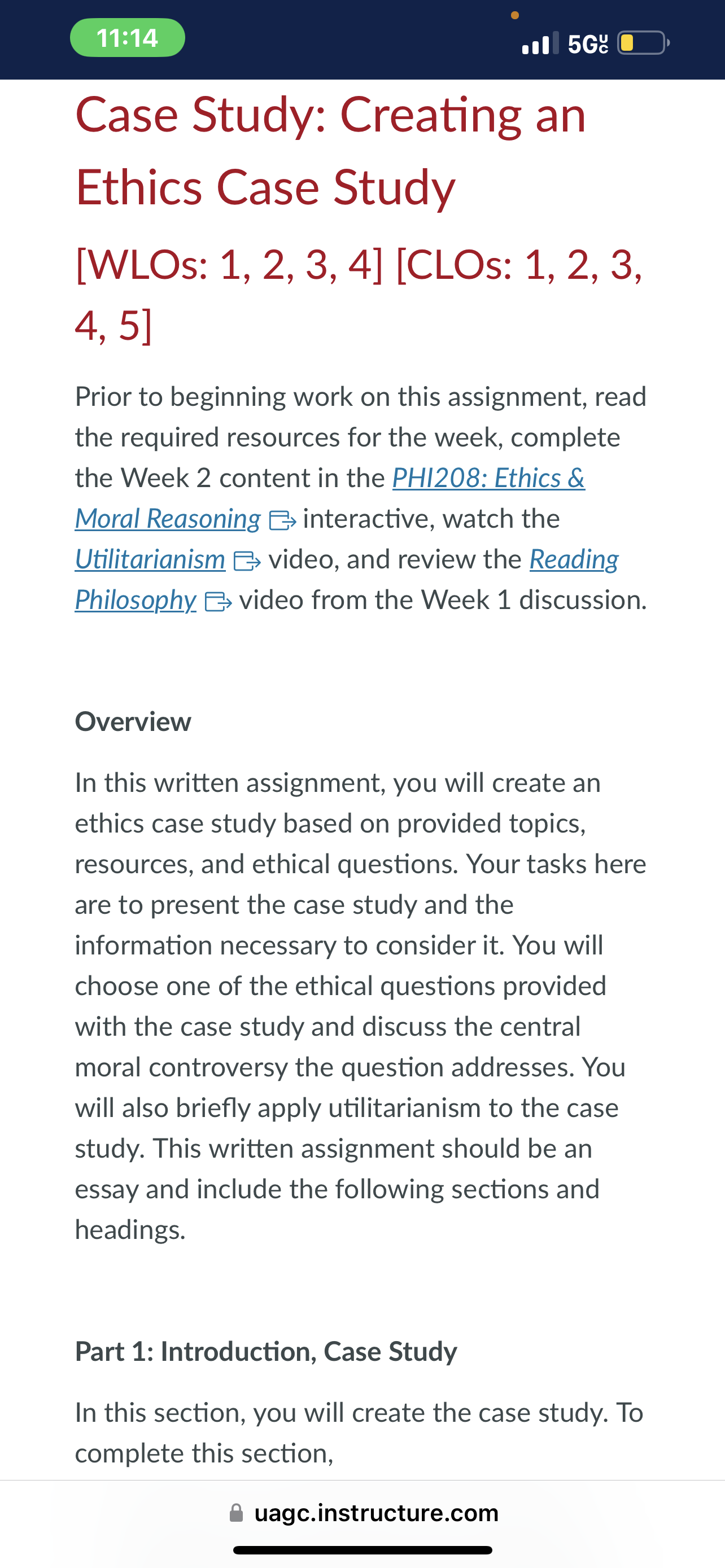
Task: Tap the 5G UC network indicator
Action: (588, 44)
